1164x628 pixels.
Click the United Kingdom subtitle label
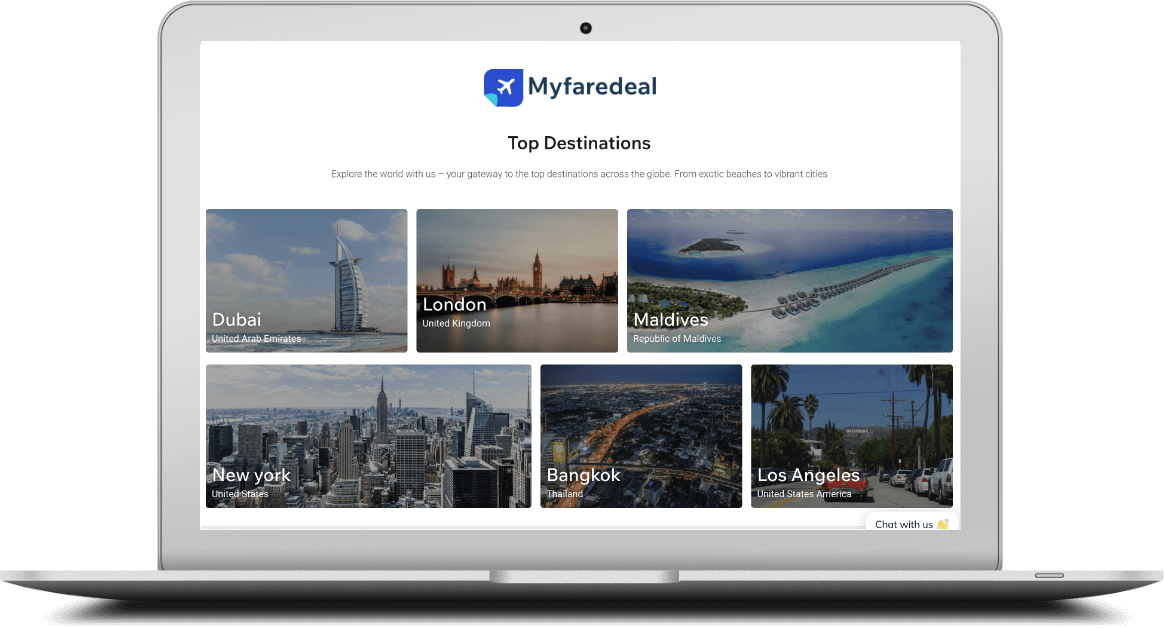[456, 324]
